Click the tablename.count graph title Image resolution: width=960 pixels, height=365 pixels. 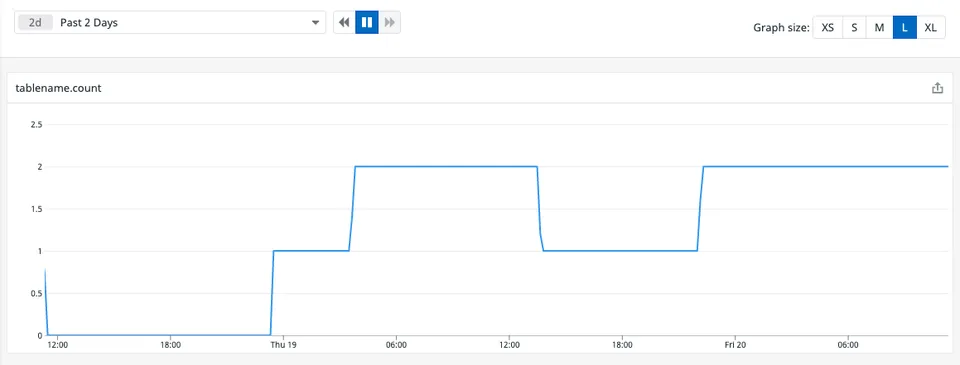pos(58,88)
